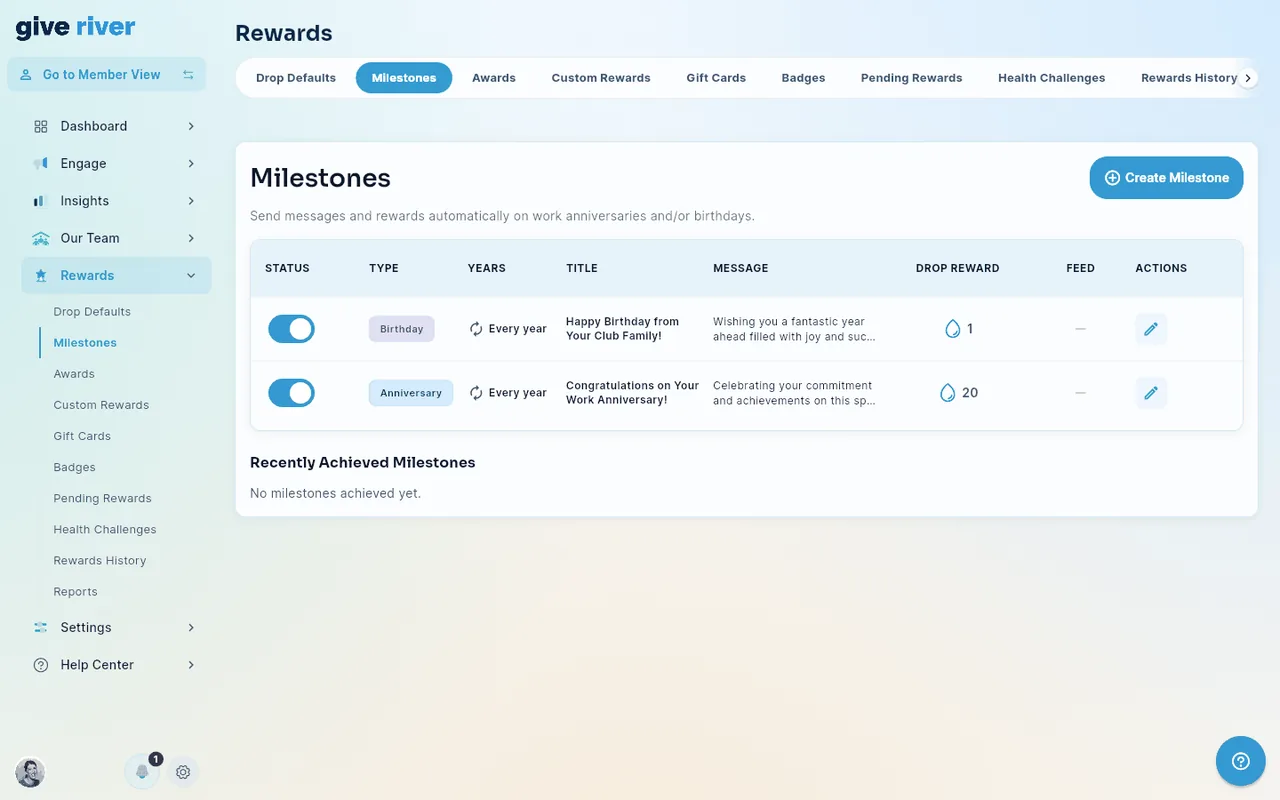Edit the Anniversary milestone with pencil icon
This screenshot has height=800, width=1280.
1151,393
